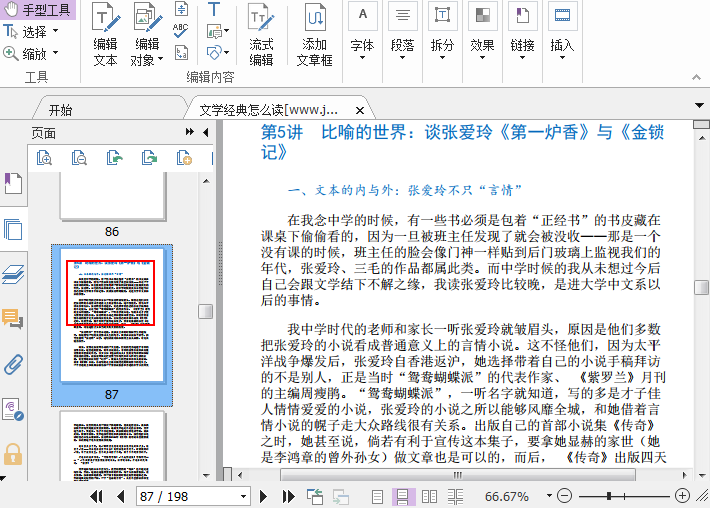710x508 pixels.
Task: Select page 86 thumbnail
Action: [x=113, y=197]
